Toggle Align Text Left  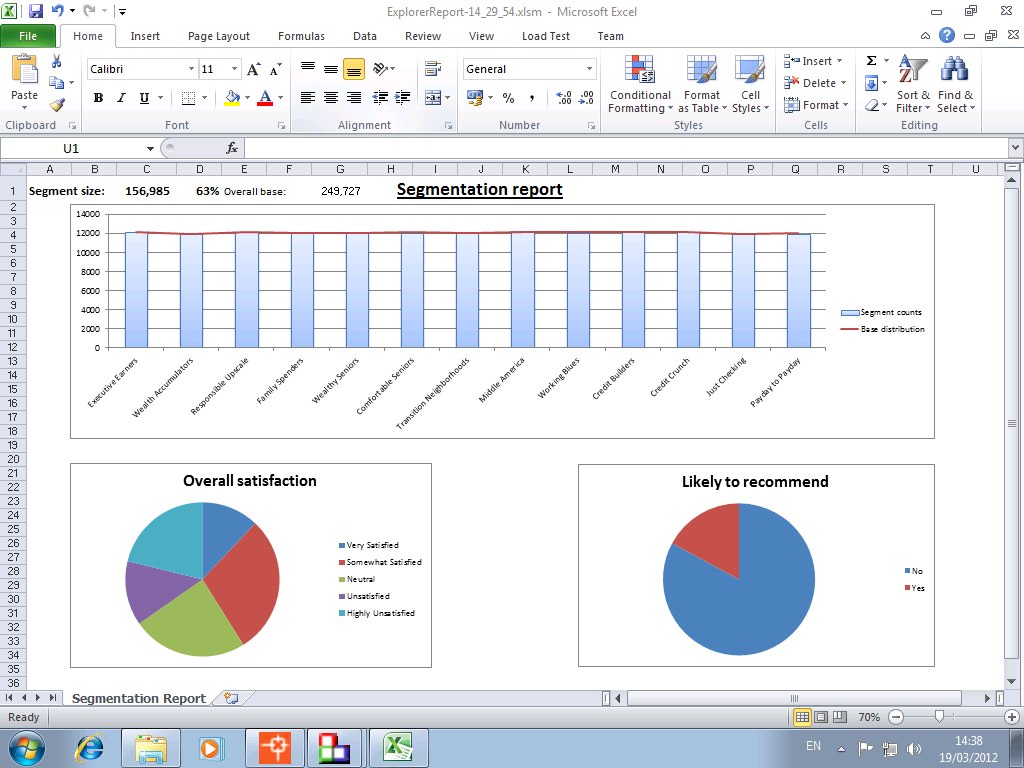[x=308, y=98]
